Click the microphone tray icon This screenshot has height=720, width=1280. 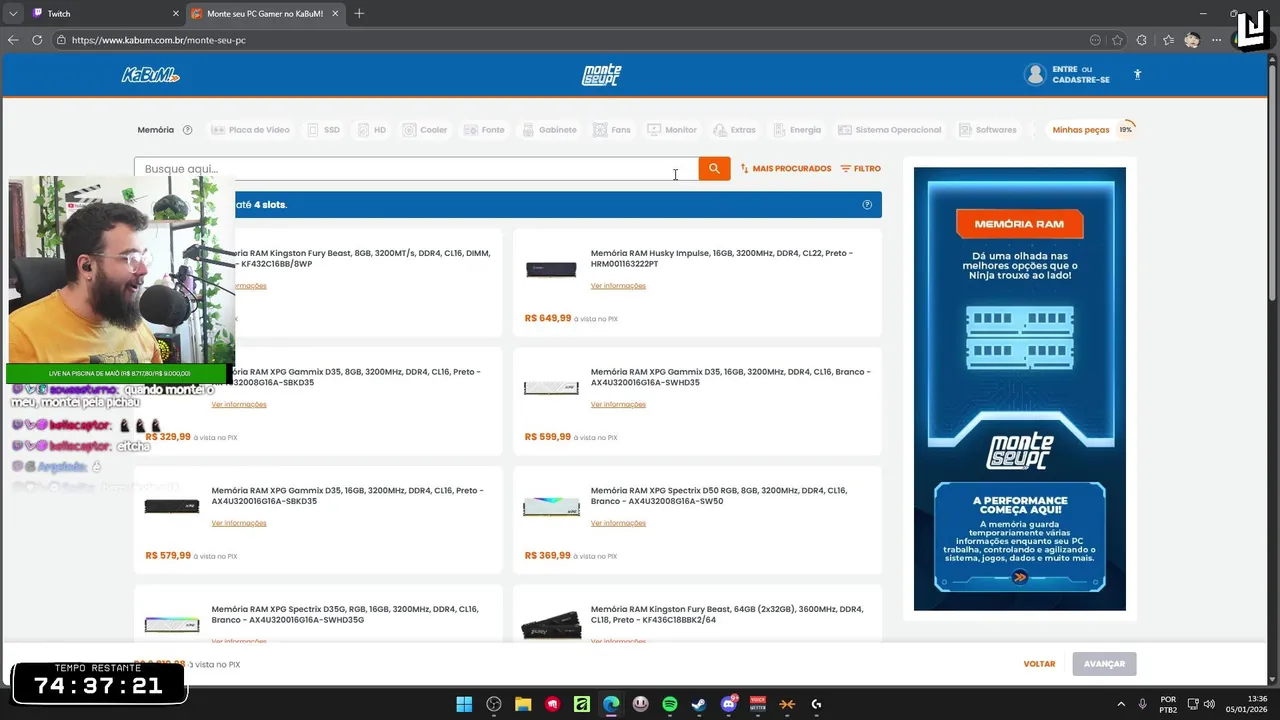pyautogui.click(x=1142, y=704)
